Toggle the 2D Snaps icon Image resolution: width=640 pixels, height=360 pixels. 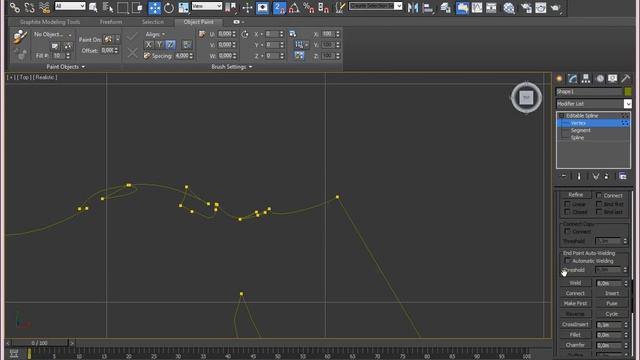click(279, 7)
